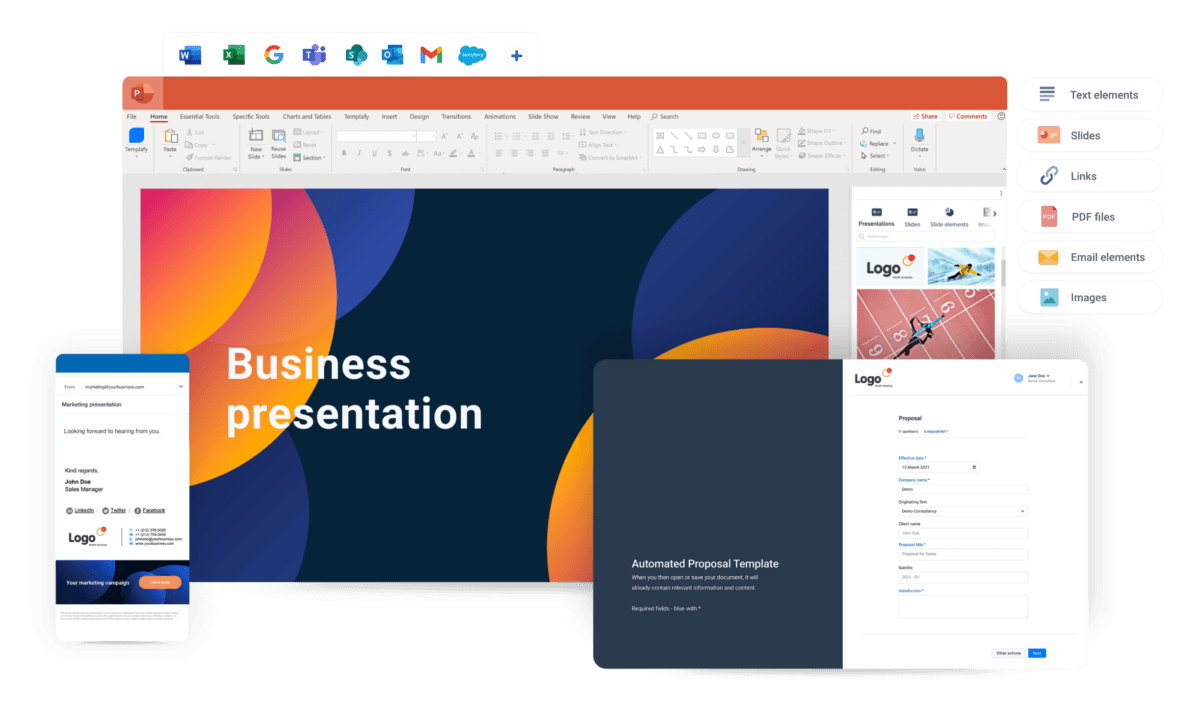This screenshot has width=1200, height=720.
Task: Open the File menu
Action: (x=131, y=116)
